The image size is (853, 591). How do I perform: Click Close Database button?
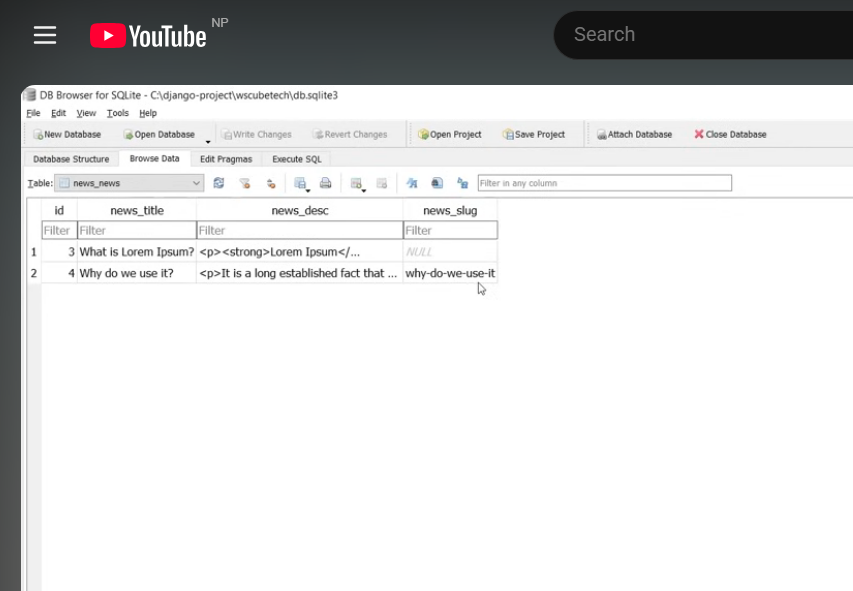(731, 134)
